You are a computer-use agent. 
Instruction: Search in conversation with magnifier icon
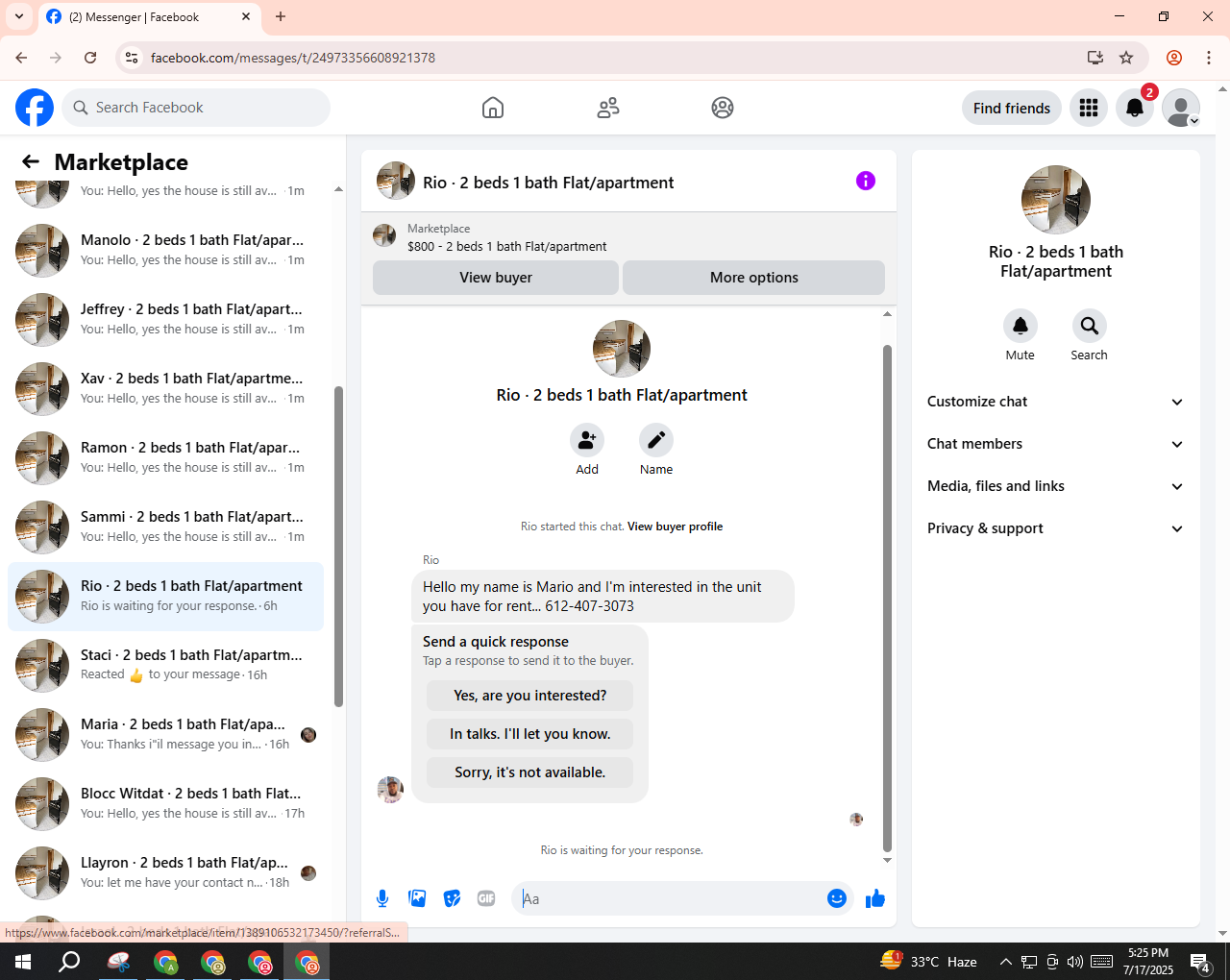point(1090,326)
